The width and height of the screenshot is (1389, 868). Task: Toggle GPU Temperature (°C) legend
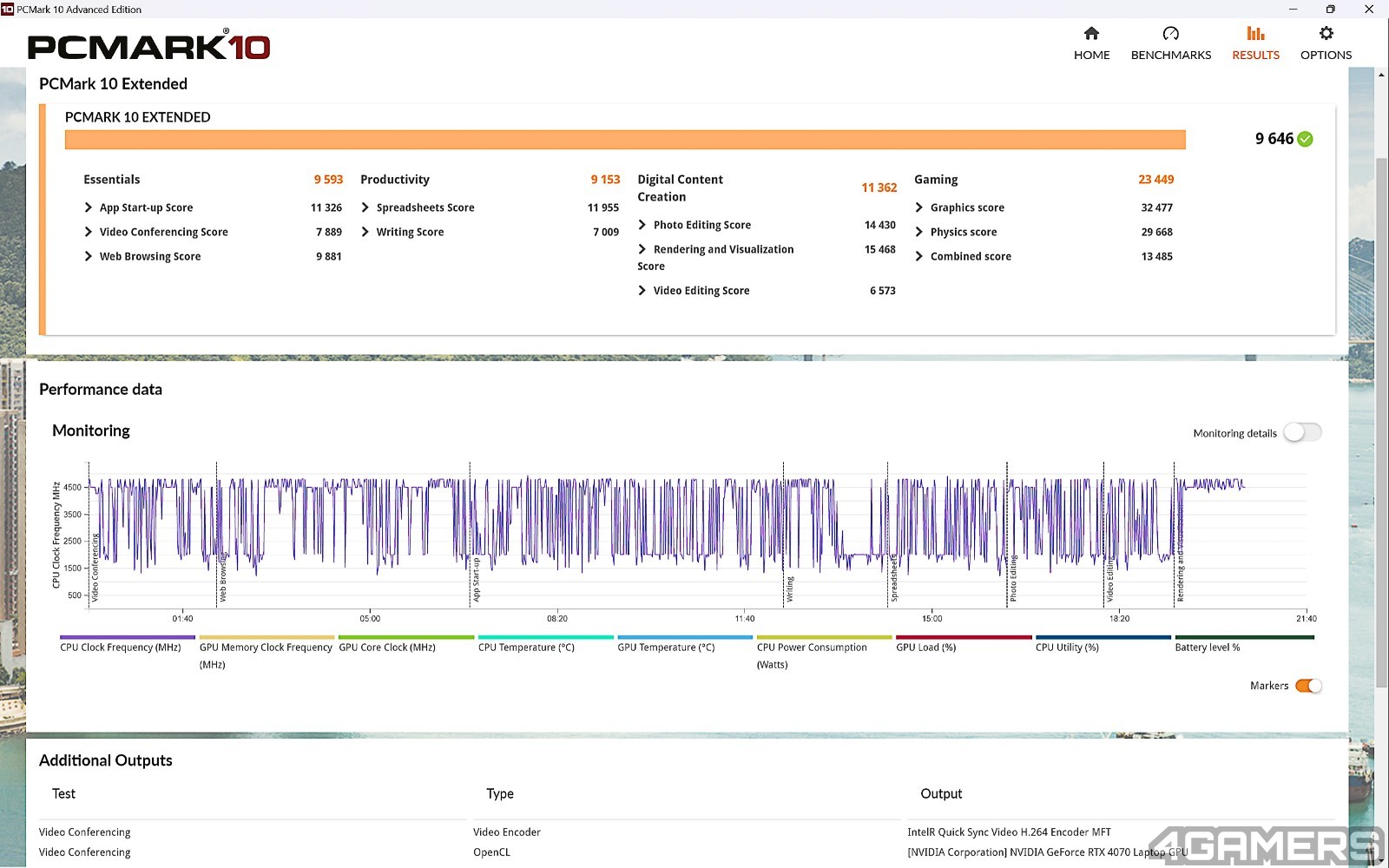point(684,644)
